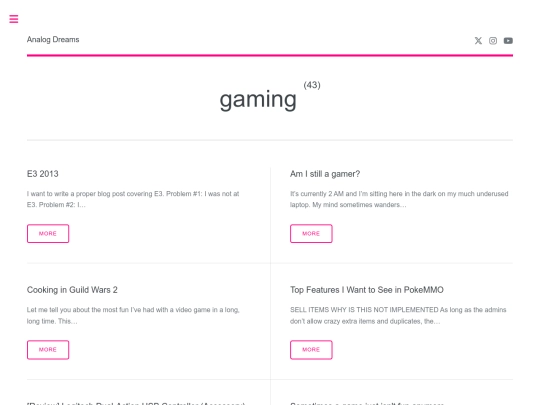Go to the Analog Dreams home link
This screenshot has width=540, height=405.
pos(53,40)
